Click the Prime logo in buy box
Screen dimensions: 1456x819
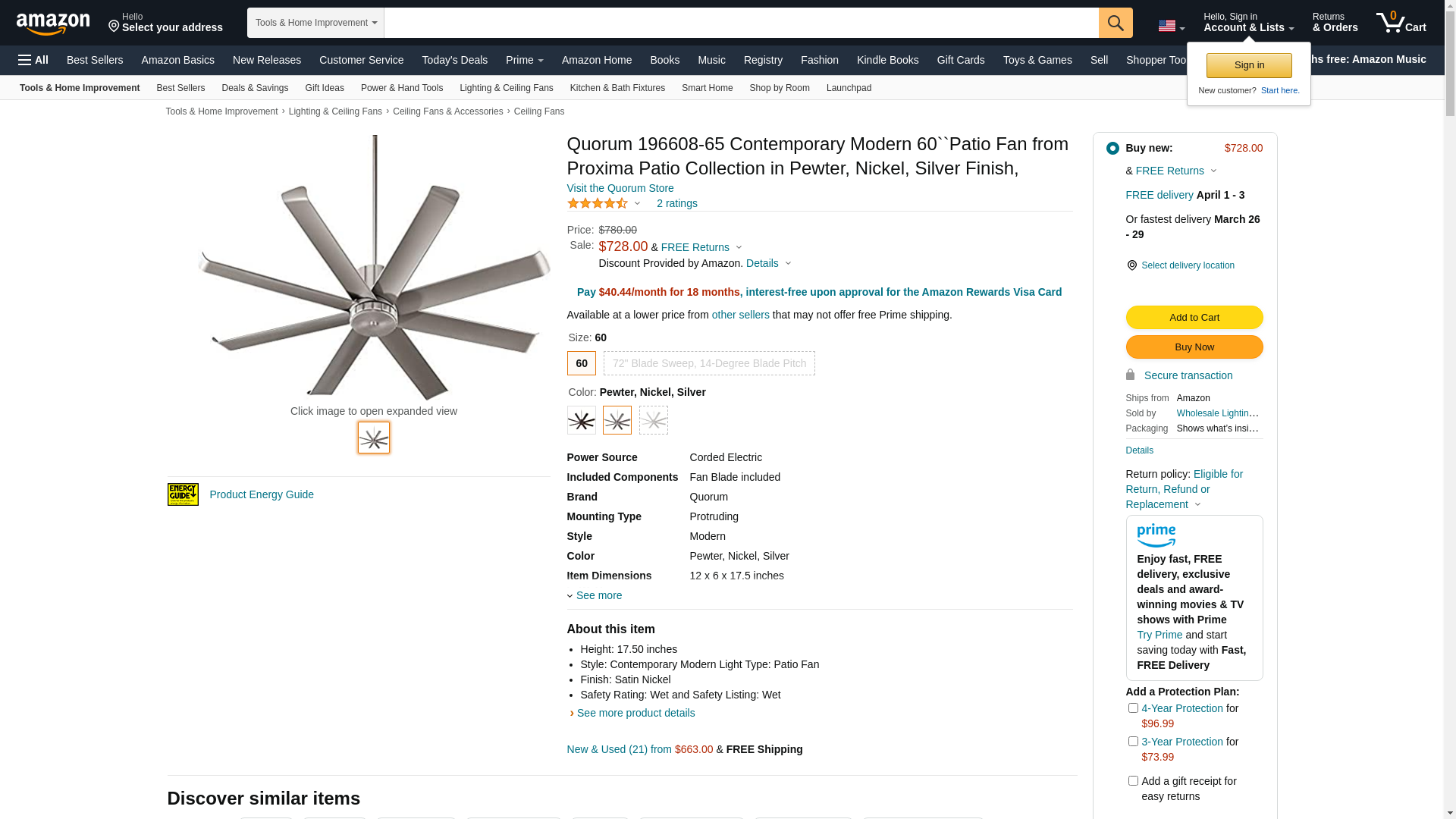click(x=1156, y=535)
